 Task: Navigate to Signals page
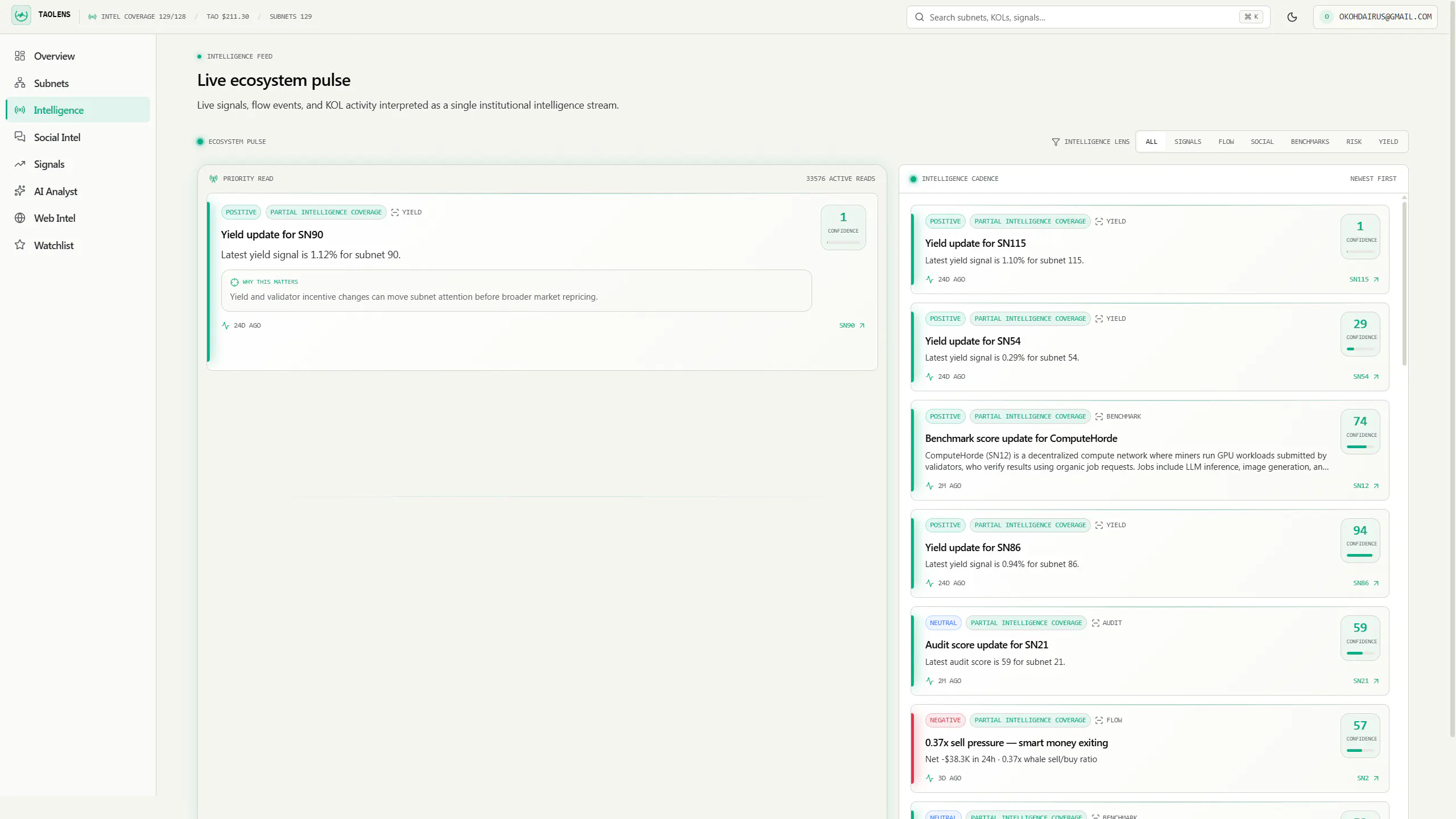click(78, 164)
